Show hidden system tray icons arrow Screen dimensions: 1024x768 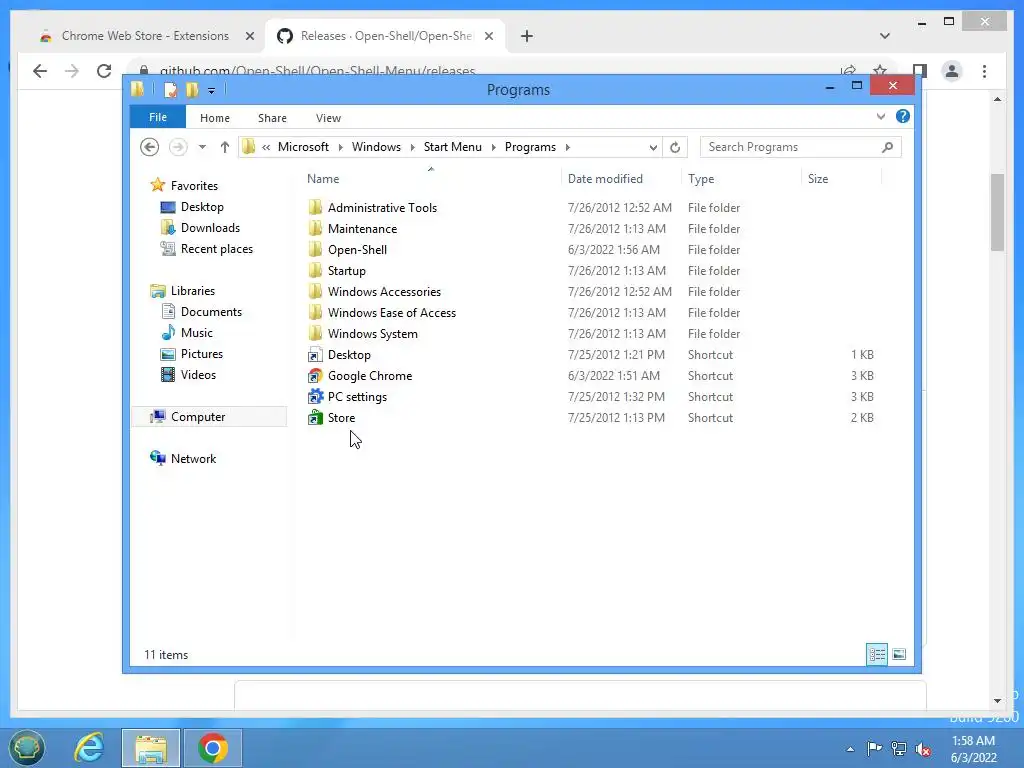point(850,749)
